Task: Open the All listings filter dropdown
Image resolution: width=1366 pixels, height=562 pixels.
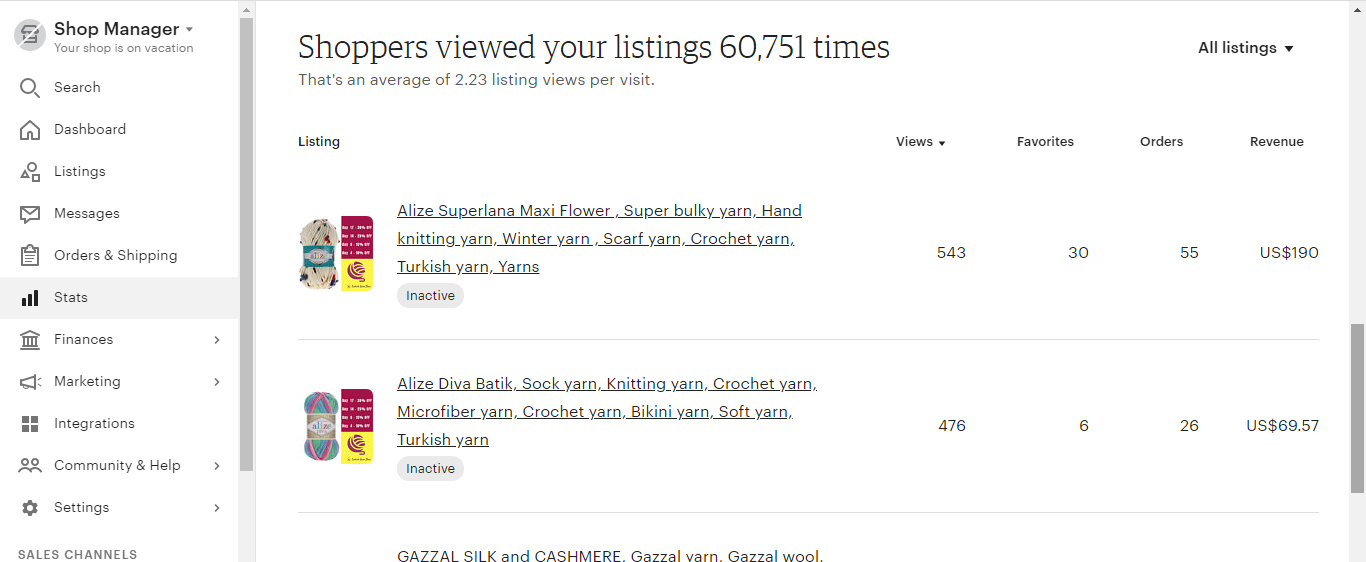Action: tap(1246, 48)
